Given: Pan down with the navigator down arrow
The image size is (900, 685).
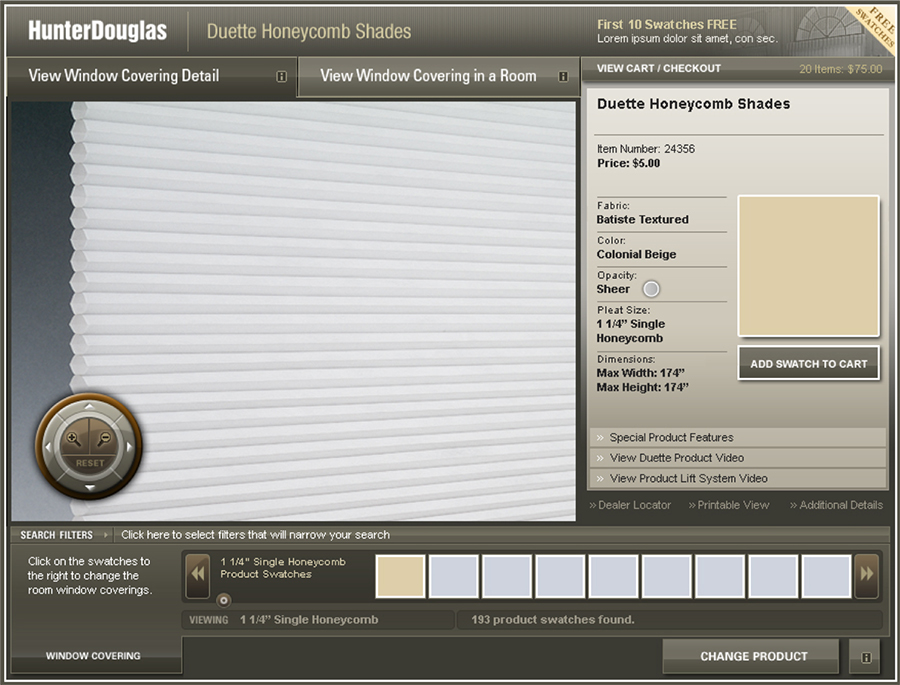Looking at the screenshot, I should pos(90,487).
